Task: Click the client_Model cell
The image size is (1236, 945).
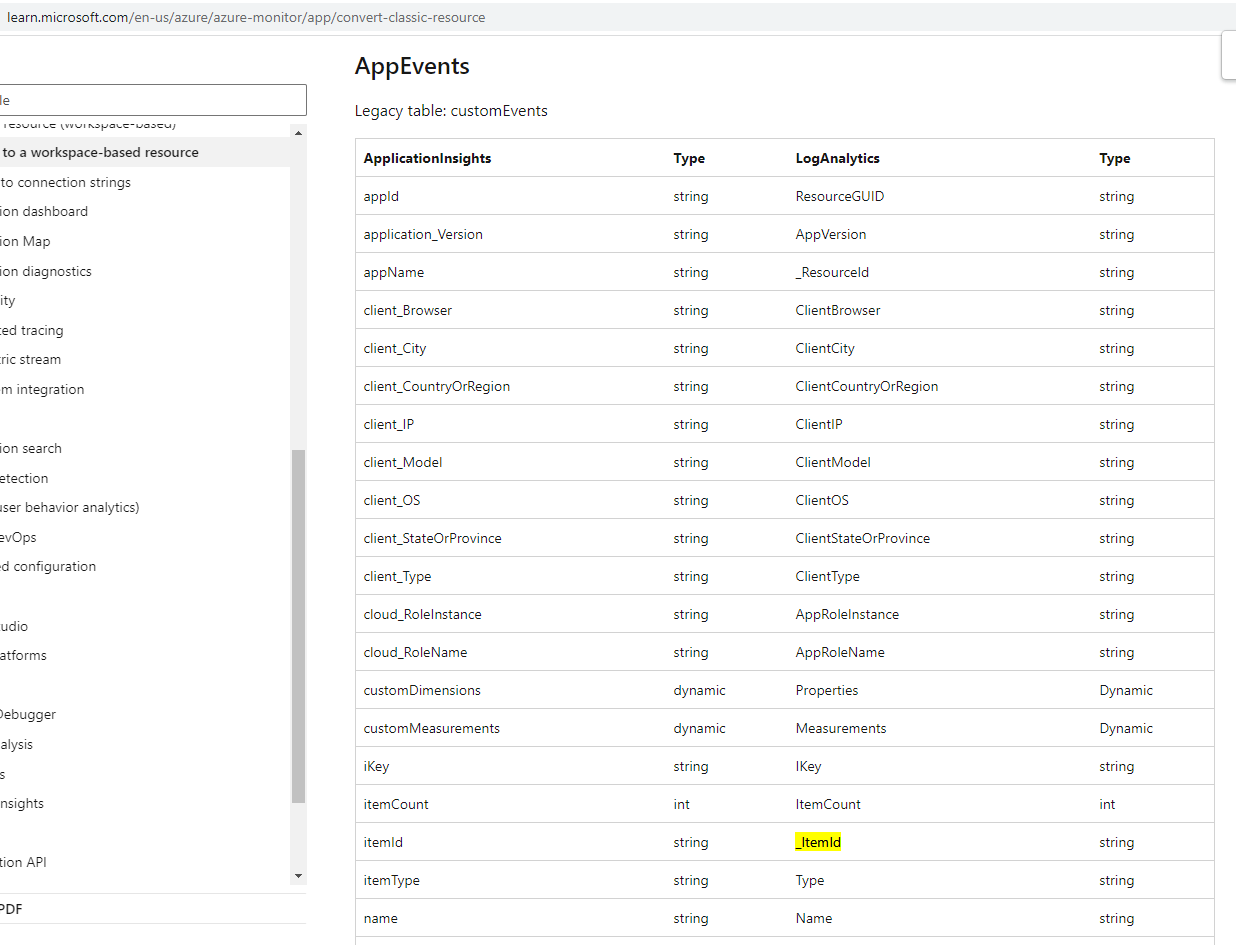Action: coord(403,462)
